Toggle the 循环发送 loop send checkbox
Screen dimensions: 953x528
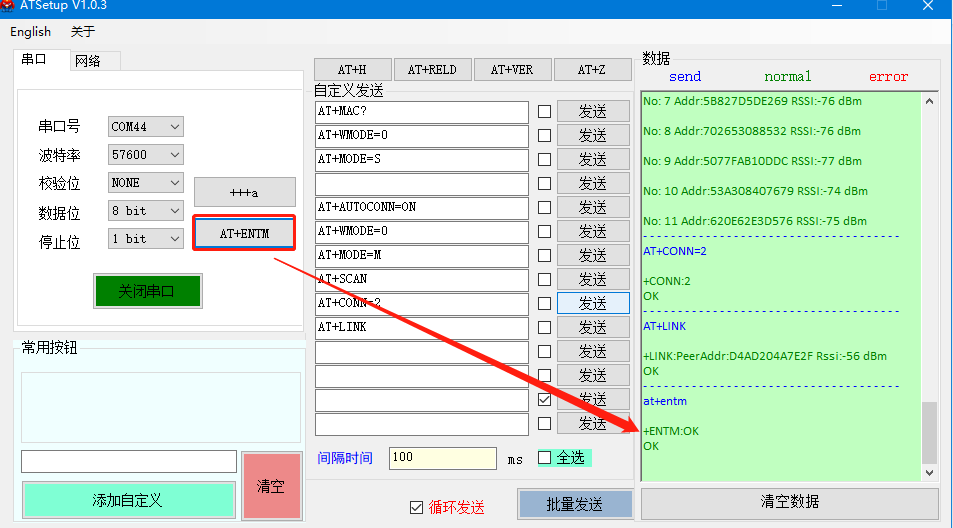click(x=416, y=507)
